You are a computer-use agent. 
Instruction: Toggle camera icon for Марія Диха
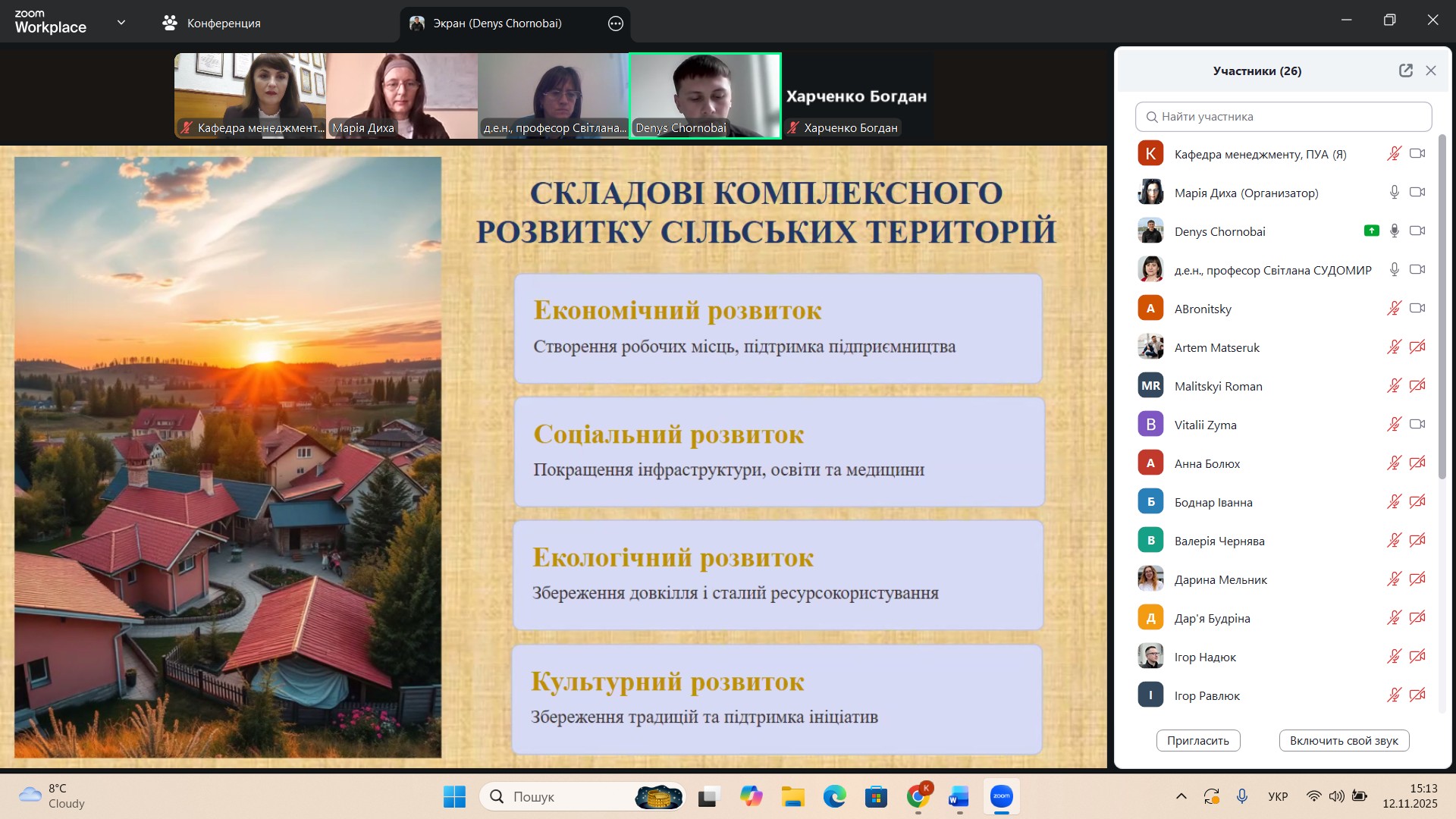coord(1417,193)
